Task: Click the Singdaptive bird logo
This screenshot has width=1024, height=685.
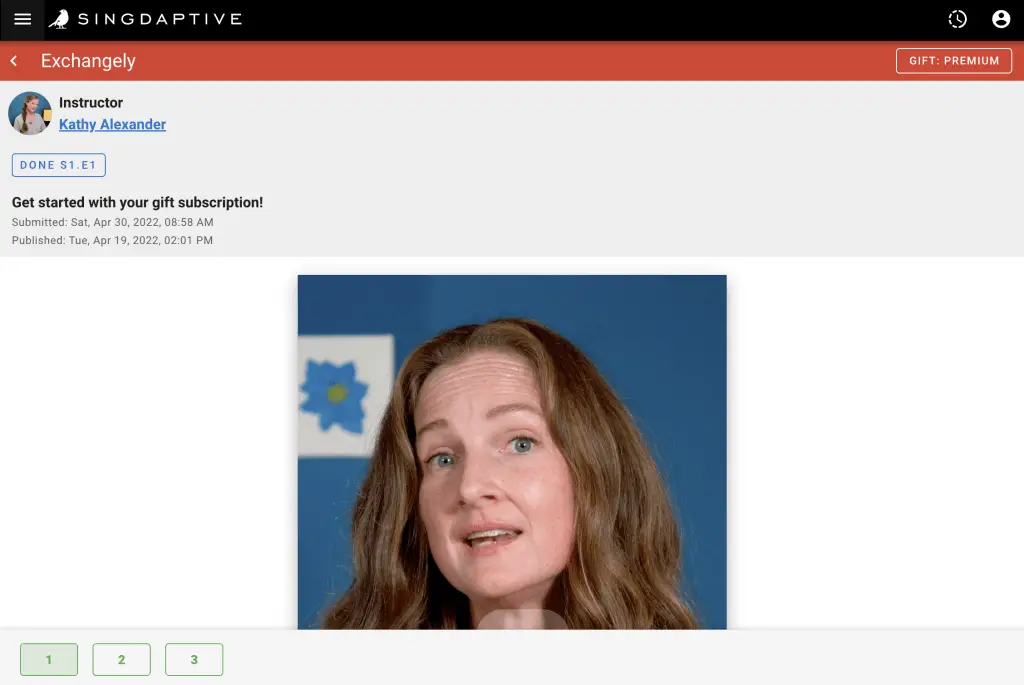Action: [59, 19]
